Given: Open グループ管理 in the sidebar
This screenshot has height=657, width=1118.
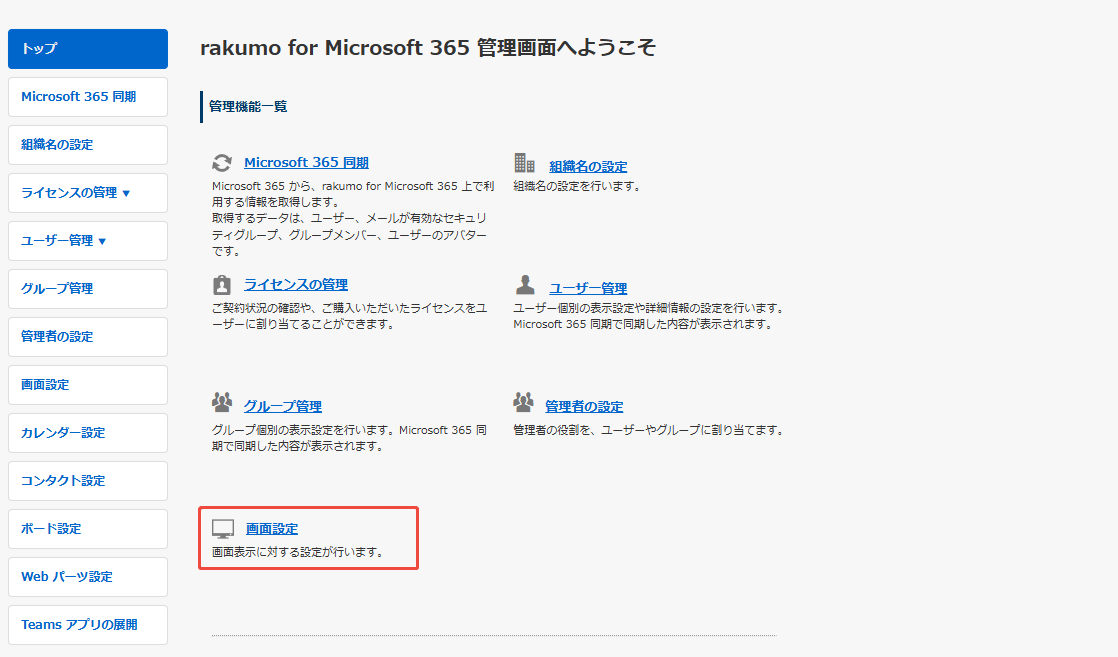Looking at the screenshot, I should coord(88,289).
